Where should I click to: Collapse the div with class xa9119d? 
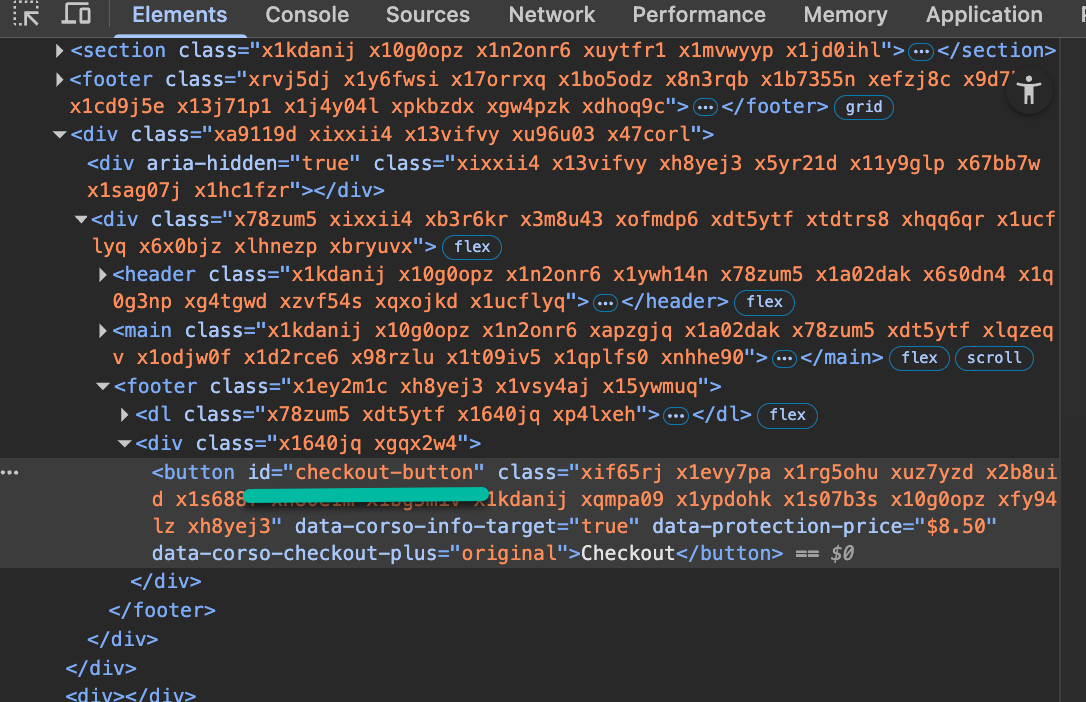(60, 134)
